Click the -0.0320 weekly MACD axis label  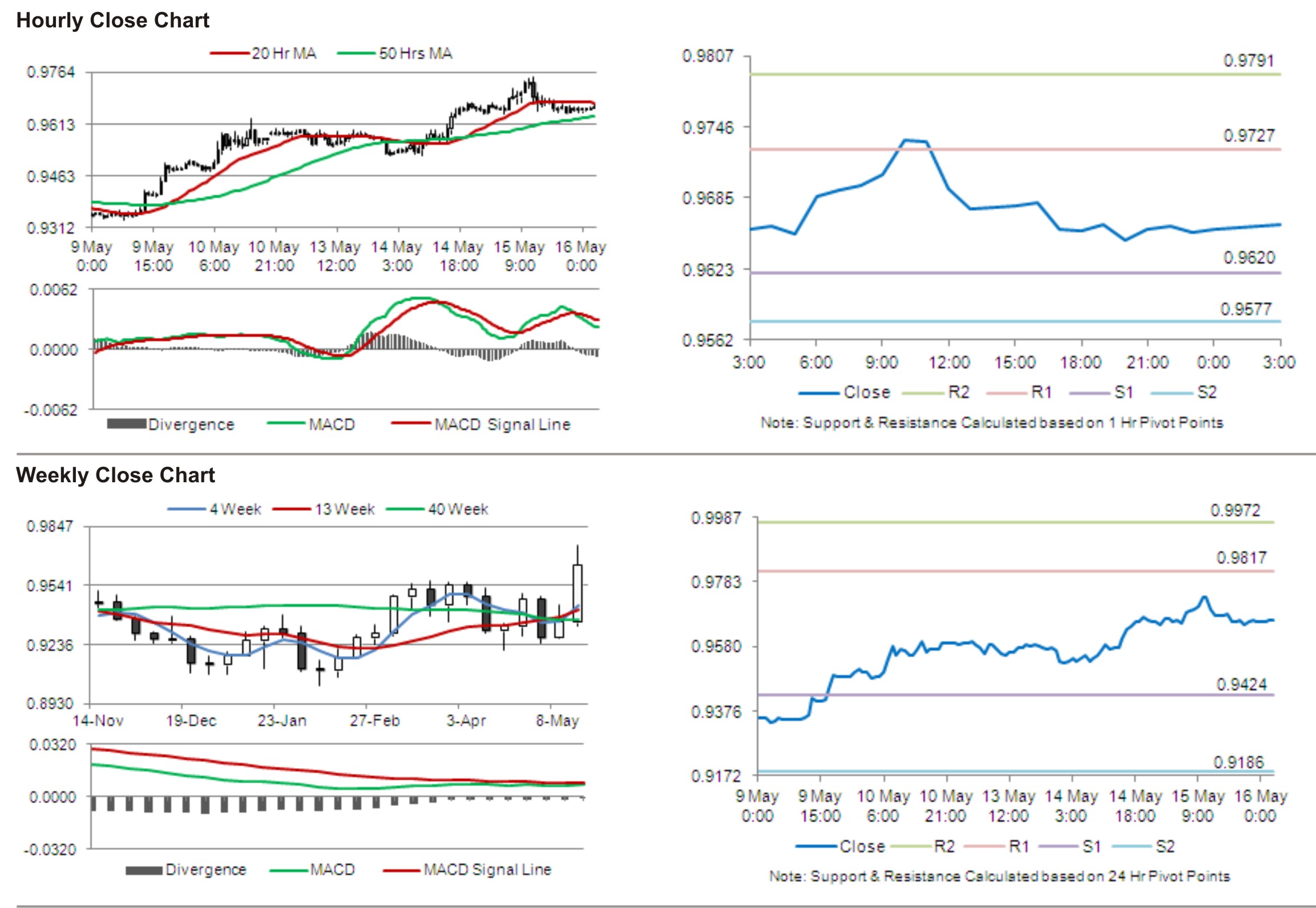pyautogui.click(x=50, y=850)
